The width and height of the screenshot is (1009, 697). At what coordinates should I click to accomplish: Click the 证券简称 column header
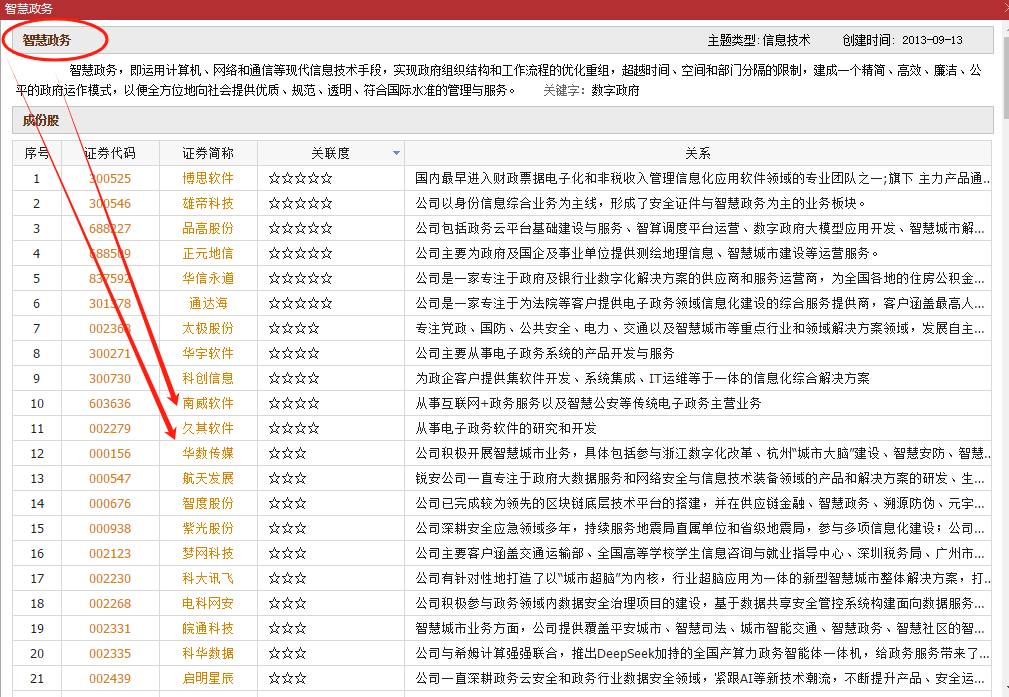pyautogui.click(x=208, y=153)
